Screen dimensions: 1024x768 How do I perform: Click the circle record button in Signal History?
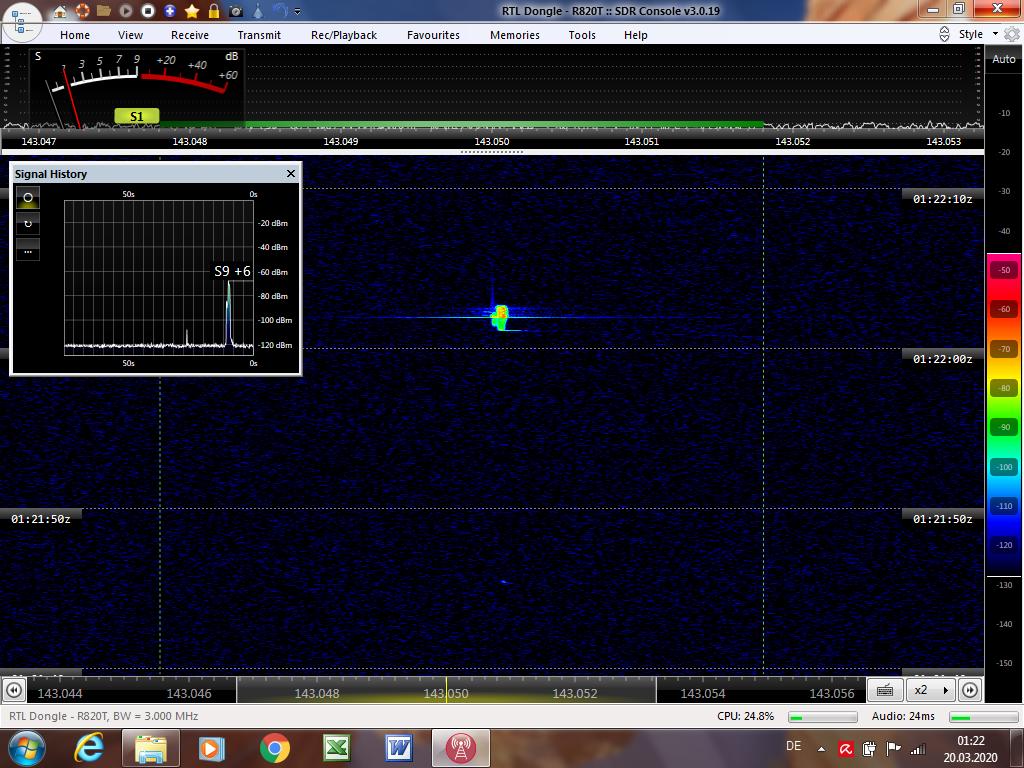pos(28,197)
